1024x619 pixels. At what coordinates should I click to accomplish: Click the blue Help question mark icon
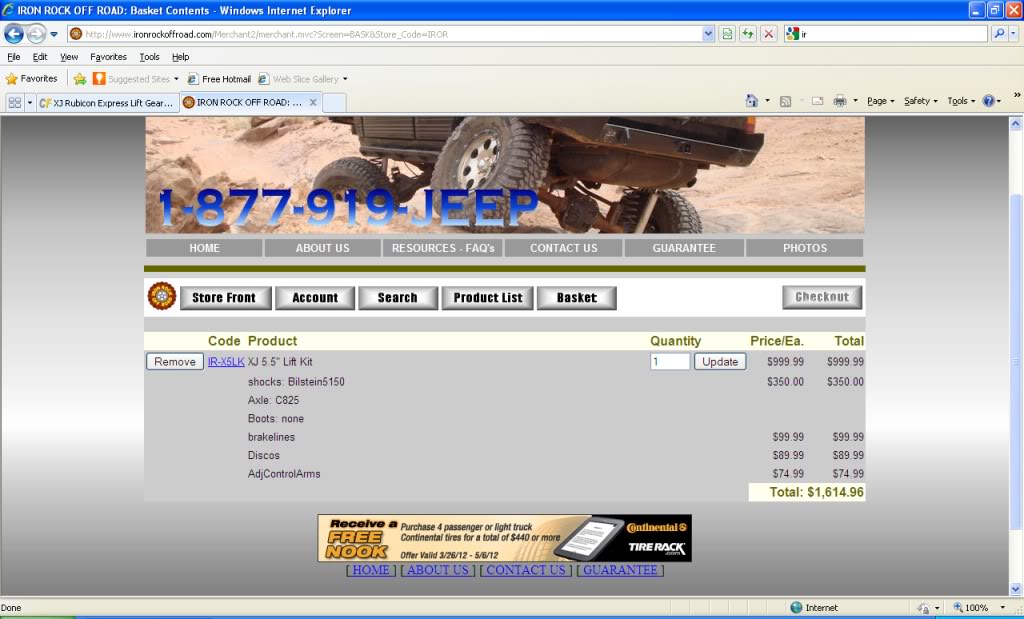[x=988, y=101]
